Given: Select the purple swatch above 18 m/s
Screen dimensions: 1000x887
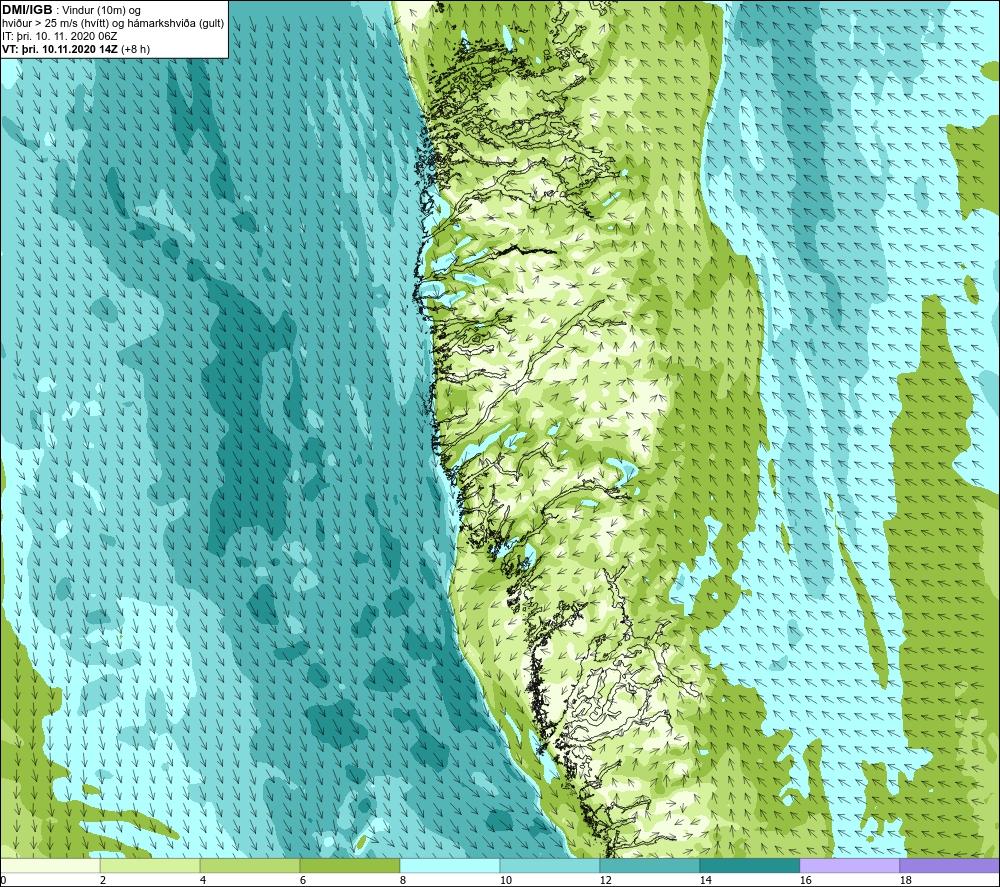Looking at the screenshot, I should pos(949,865).
